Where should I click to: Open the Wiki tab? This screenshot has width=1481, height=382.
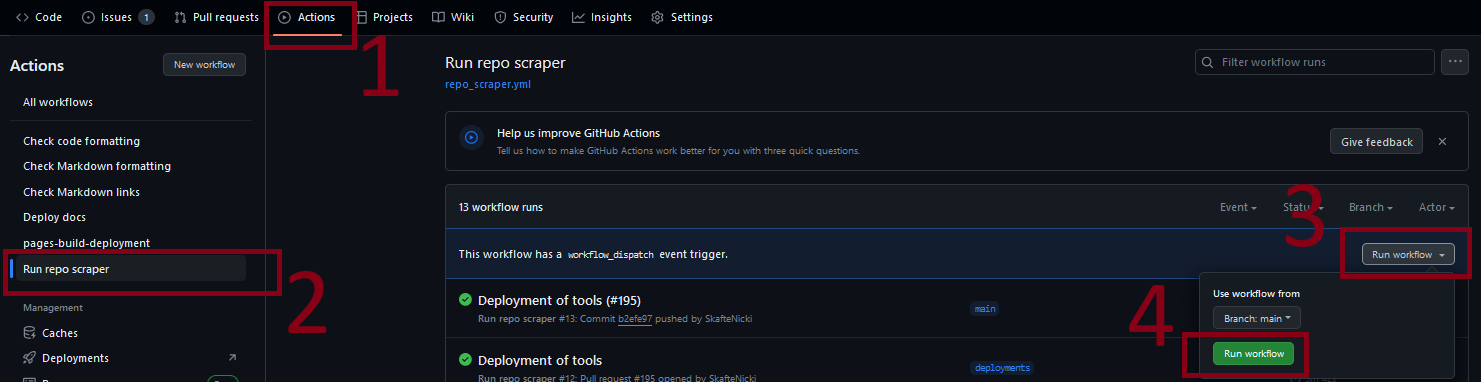[453, 17]
